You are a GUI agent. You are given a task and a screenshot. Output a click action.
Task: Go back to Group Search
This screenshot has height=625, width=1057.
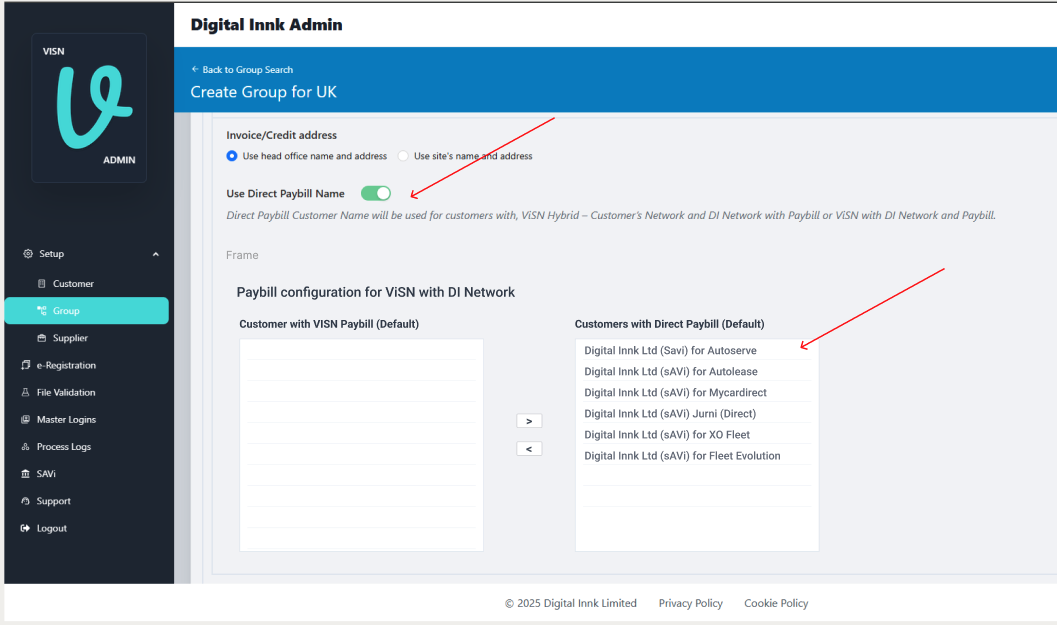point(247,69)
